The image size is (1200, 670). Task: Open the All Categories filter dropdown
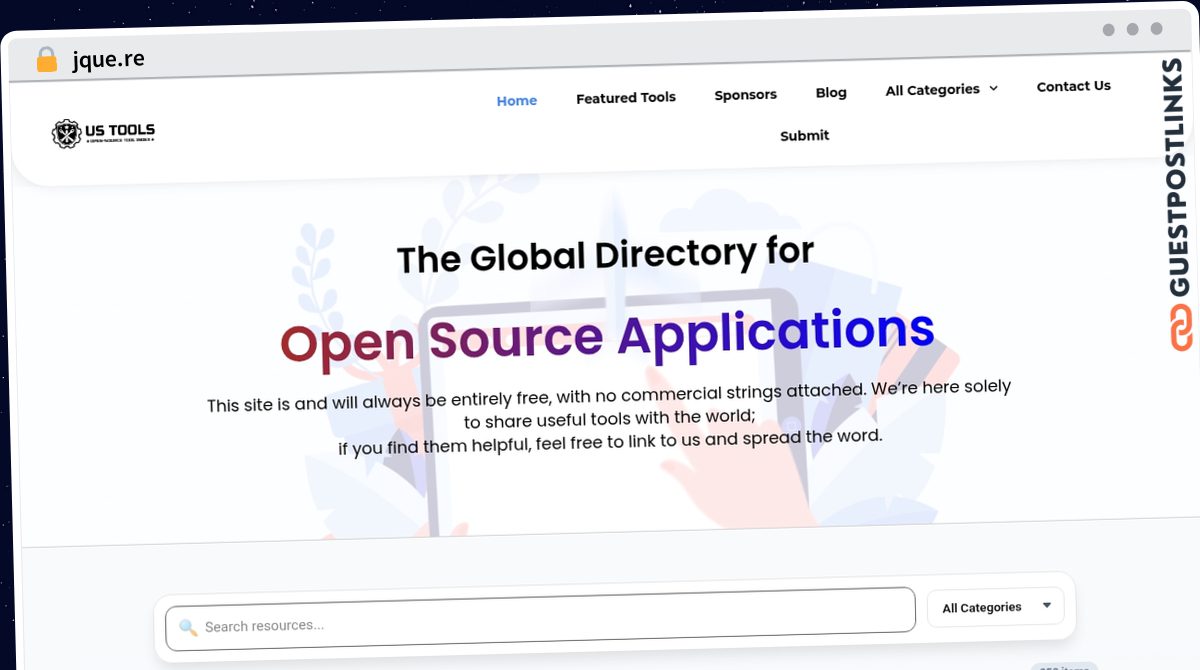(996, 607)
